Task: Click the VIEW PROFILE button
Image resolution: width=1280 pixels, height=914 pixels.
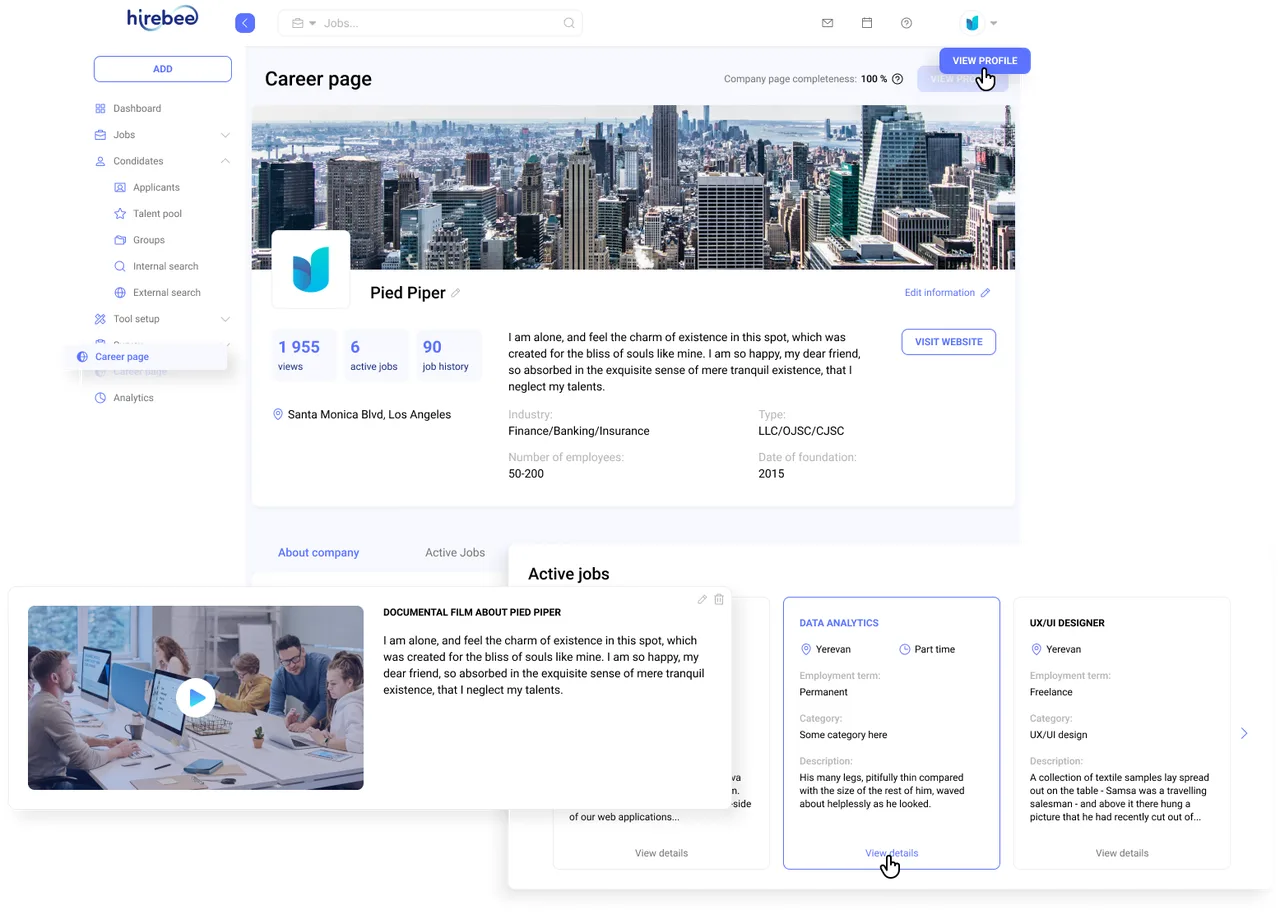Action: [985, 61]
